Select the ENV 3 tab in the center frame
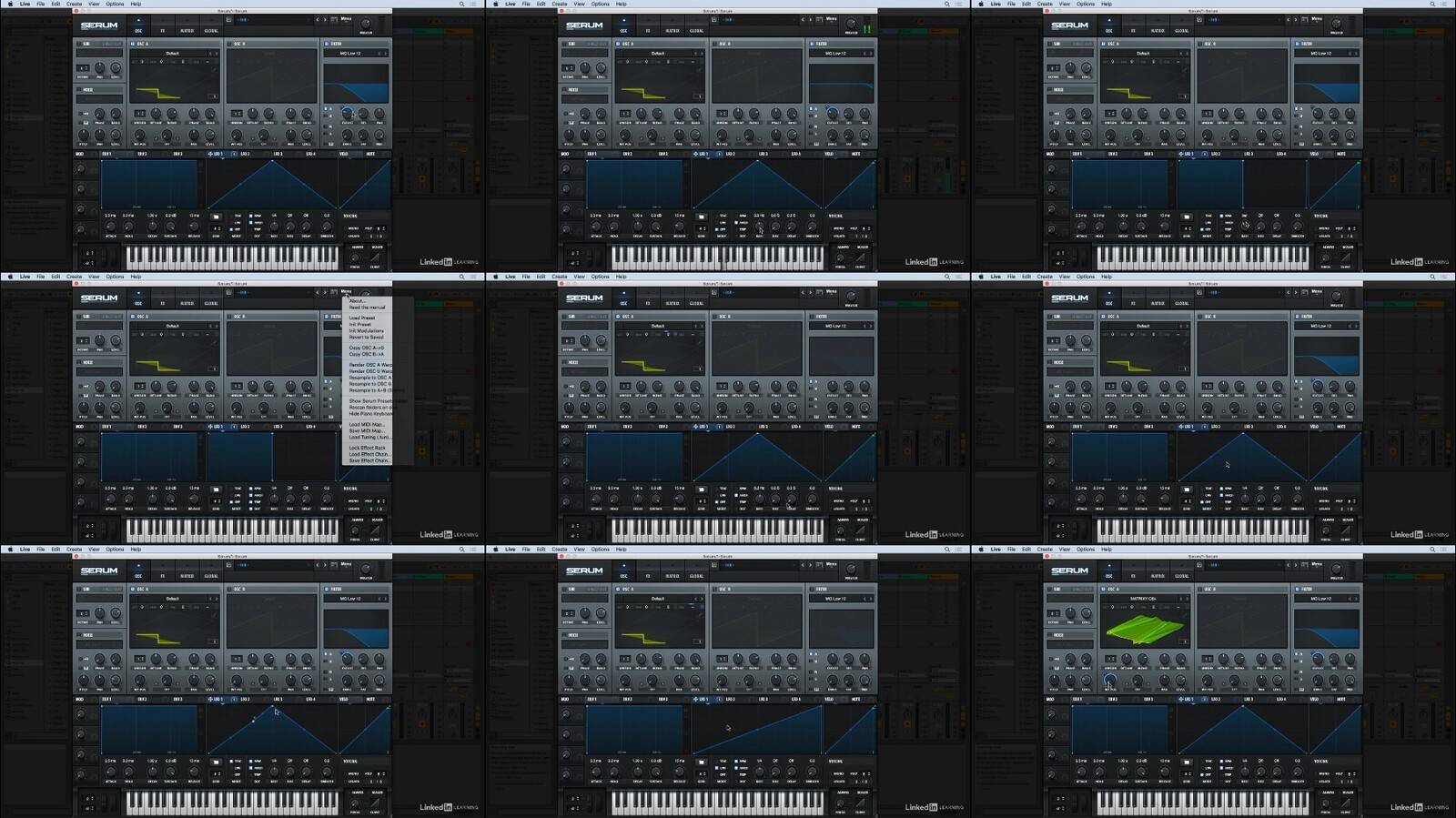1456x818 pixels. 663,427
